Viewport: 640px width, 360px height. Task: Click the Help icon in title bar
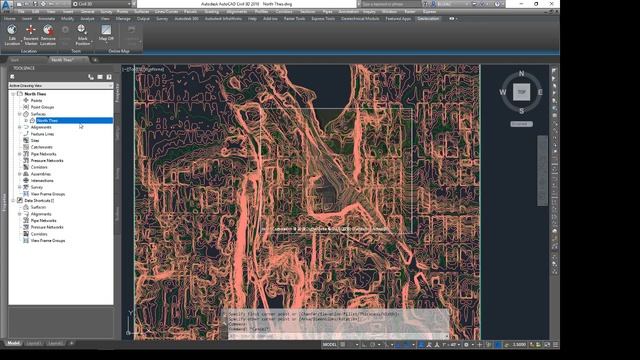pos(497,4)
